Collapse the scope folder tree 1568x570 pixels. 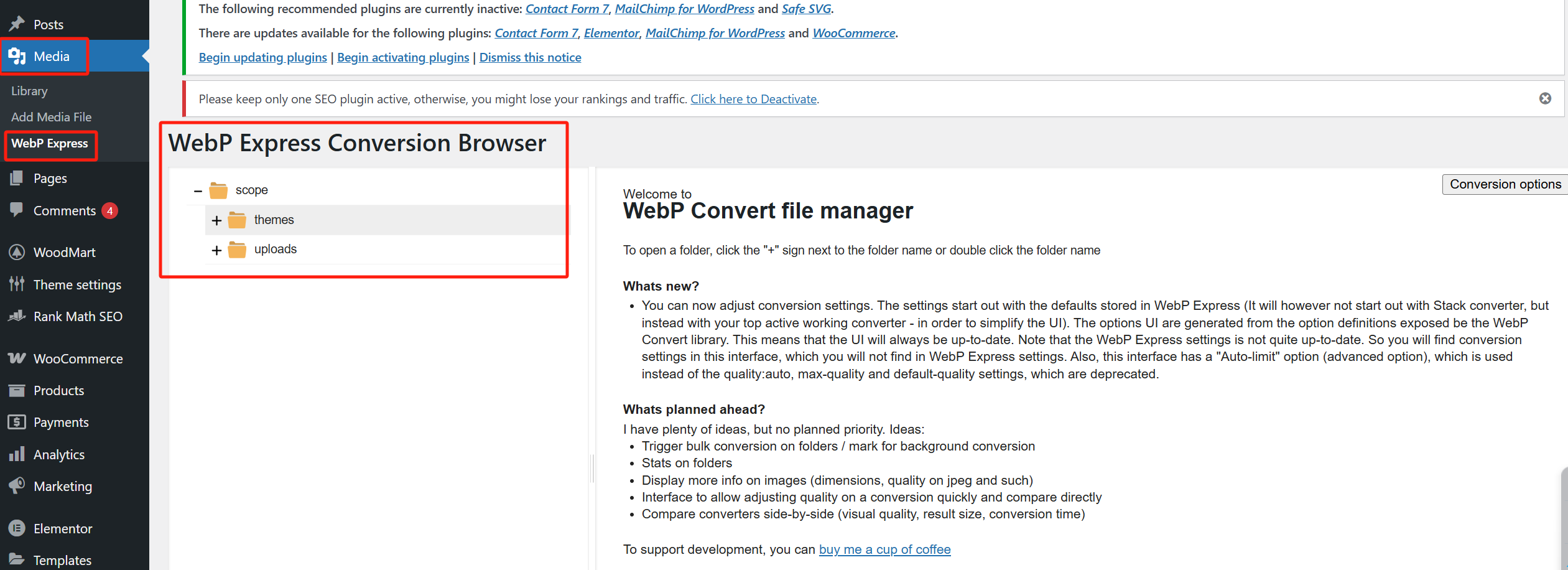pos(198,191)
